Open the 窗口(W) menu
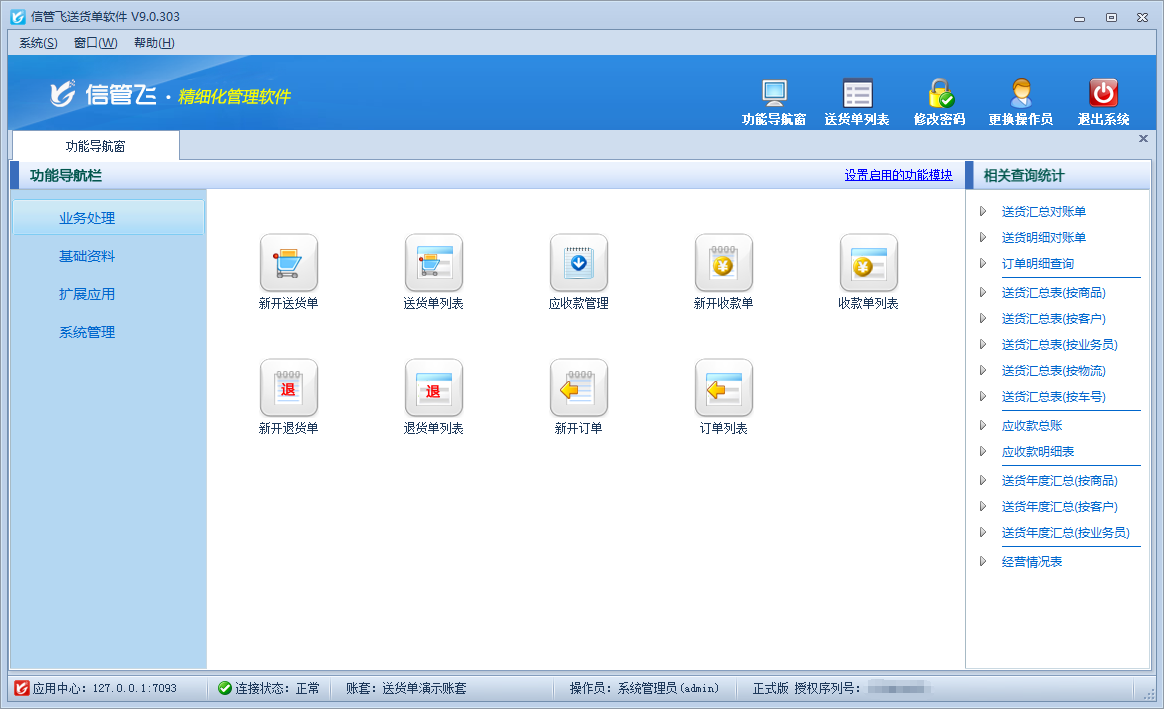Screen dimensions: 1164x709 tap(96, 43)
